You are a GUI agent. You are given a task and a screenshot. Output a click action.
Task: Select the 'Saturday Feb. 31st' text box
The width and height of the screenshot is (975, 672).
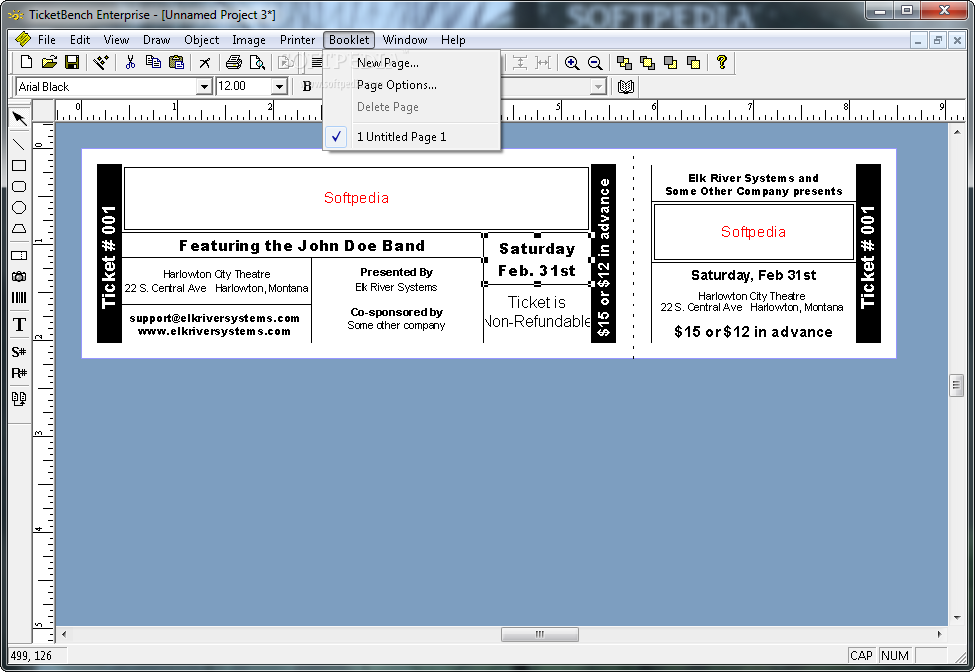point(537,260)
